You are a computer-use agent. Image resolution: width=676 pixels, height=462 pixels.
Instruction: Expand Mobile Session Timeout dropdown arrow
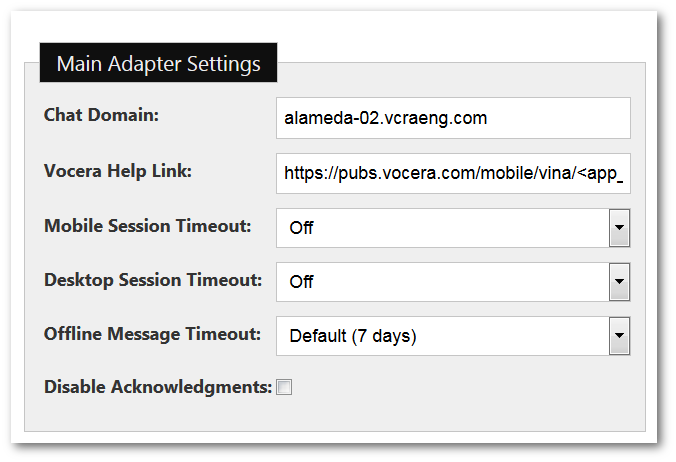tap(620, 228)
